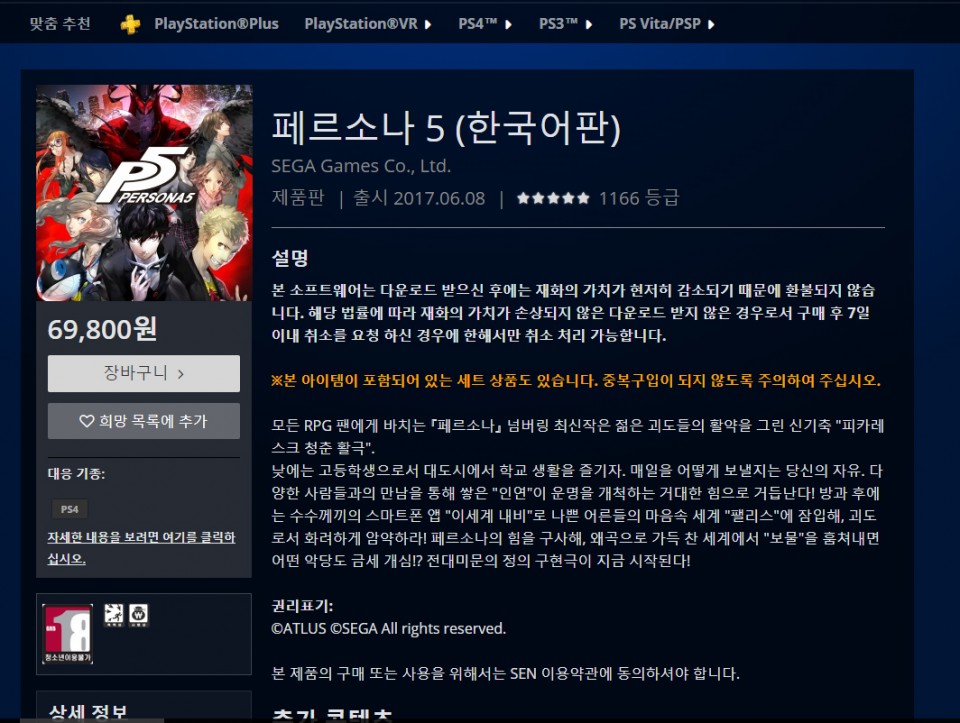Click the SEN 이용약관 agreement sentence
The width and height of the screenshot is (960, 723).
click(x=506, y=673)
